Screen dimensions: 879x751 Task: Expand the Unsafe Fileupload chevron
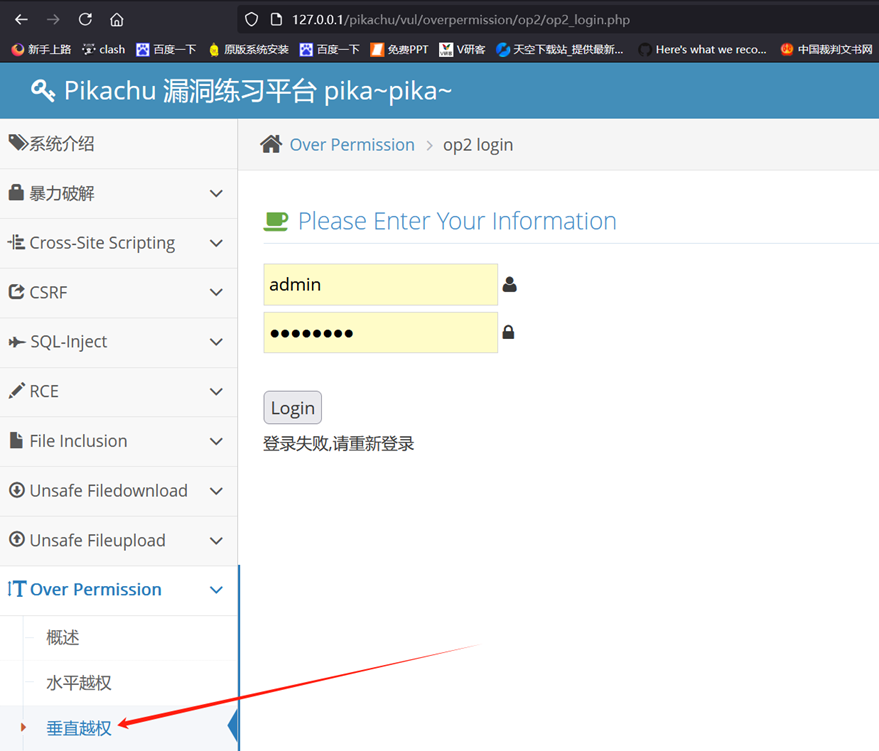tap(216, 541)
